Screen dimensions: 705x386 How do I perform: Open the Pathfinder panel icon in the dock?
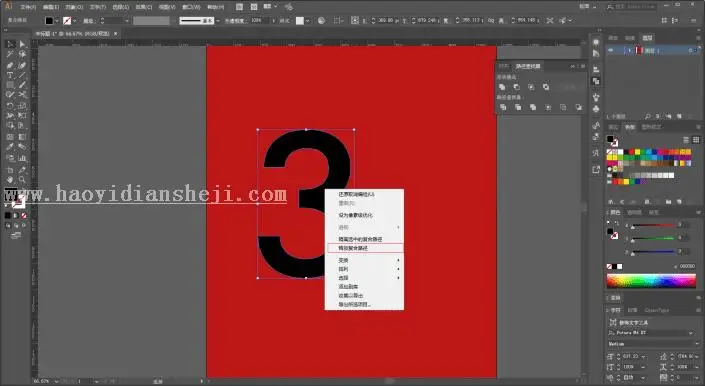596,81
